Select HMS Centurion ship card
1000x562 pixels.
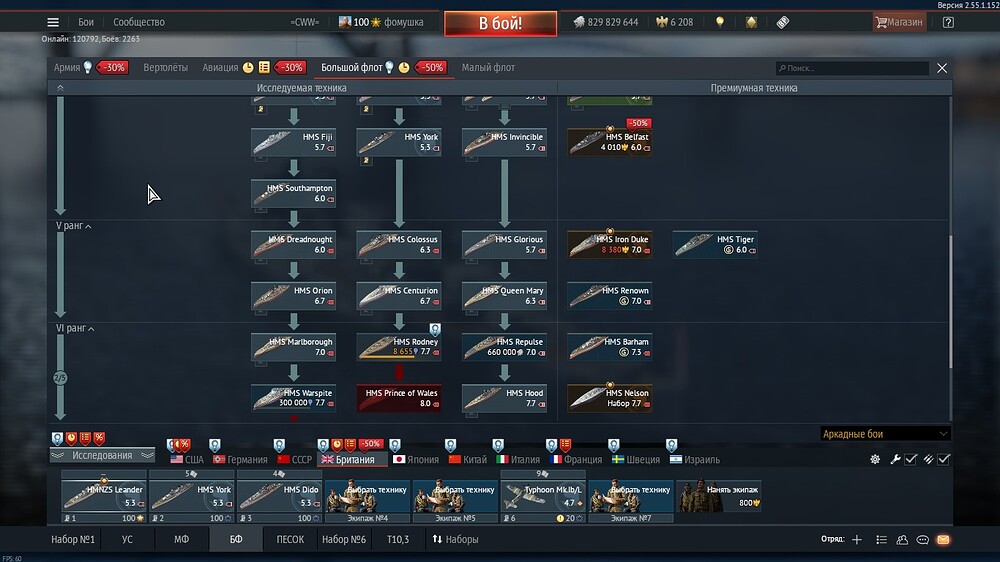pos(399,296)
